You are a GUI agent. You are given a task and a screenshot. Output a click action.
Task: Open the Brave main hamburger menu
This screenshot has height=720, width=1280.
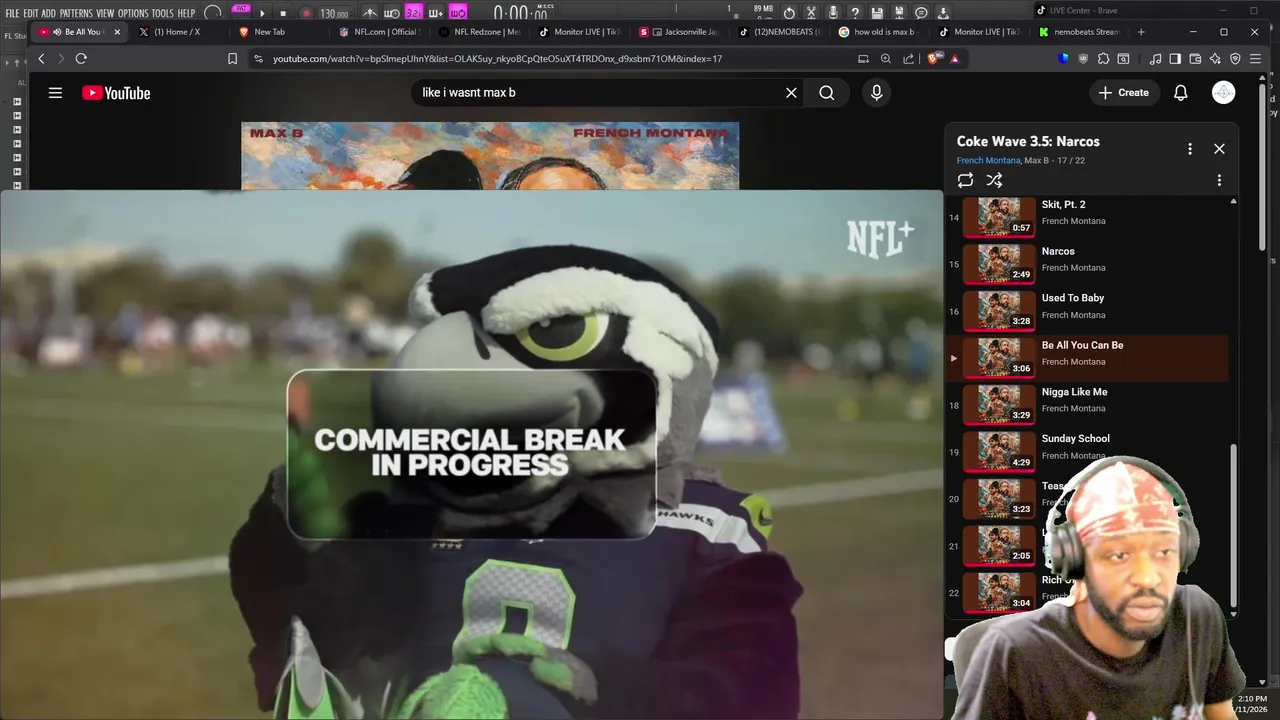[x=1255, y=59]
